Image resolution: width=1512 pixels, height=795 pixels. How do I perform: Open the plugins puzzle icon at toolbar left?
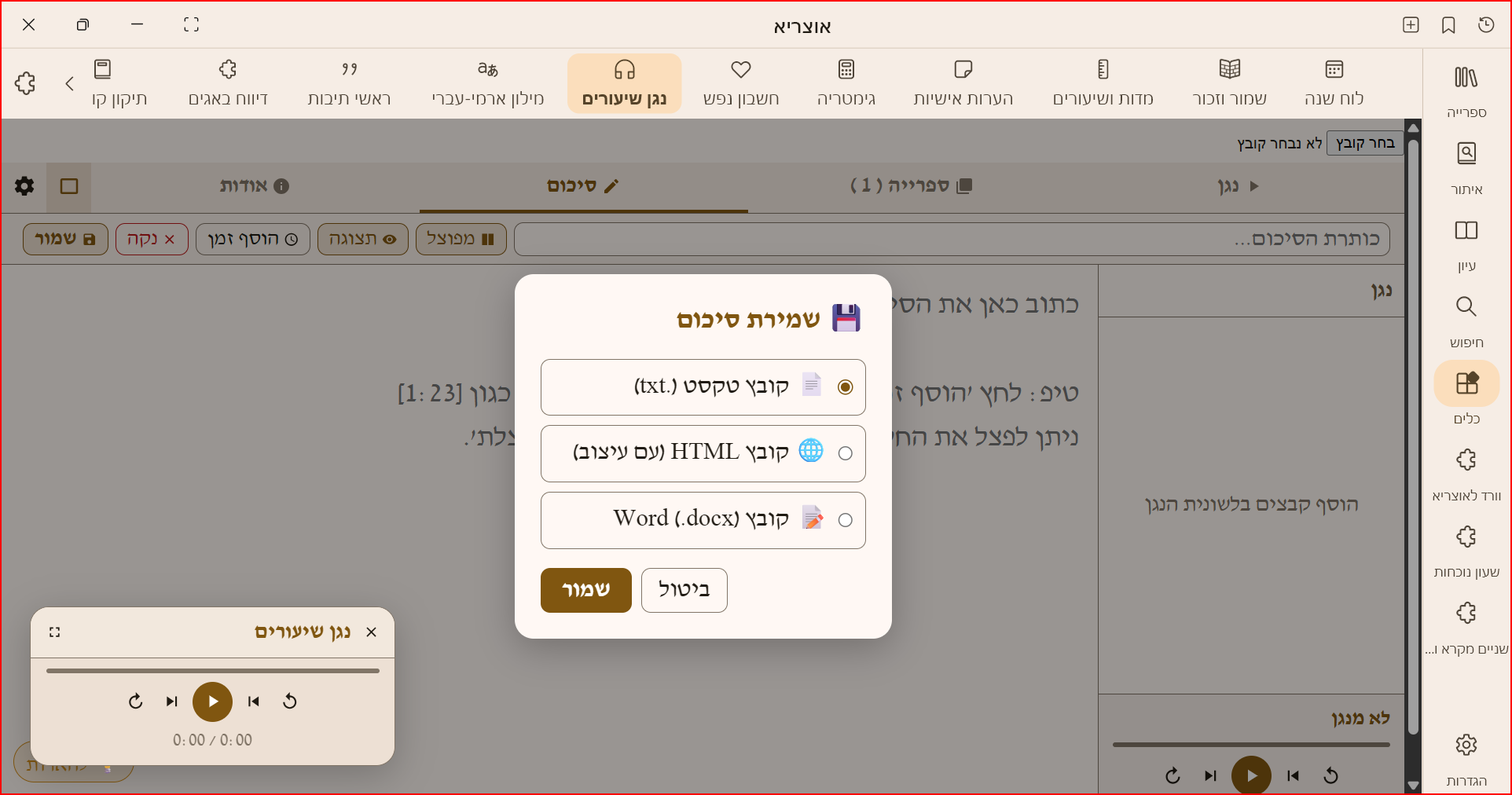pyautogui.click(x=25, y=83)
